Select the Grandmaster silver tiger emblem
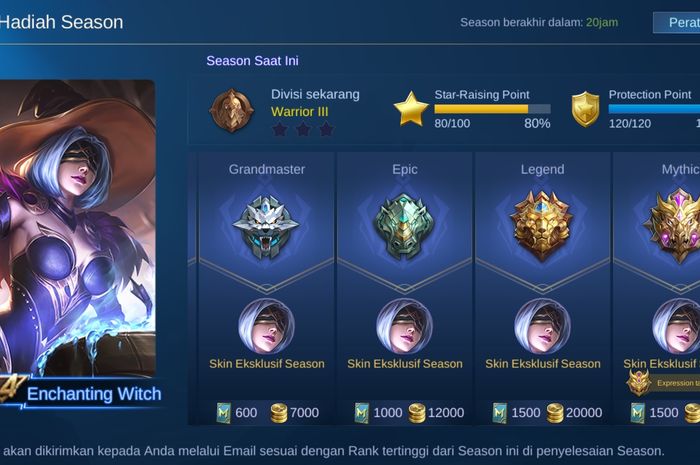The width and height of the screenshot is (700, 465). [x=266, y=227]
